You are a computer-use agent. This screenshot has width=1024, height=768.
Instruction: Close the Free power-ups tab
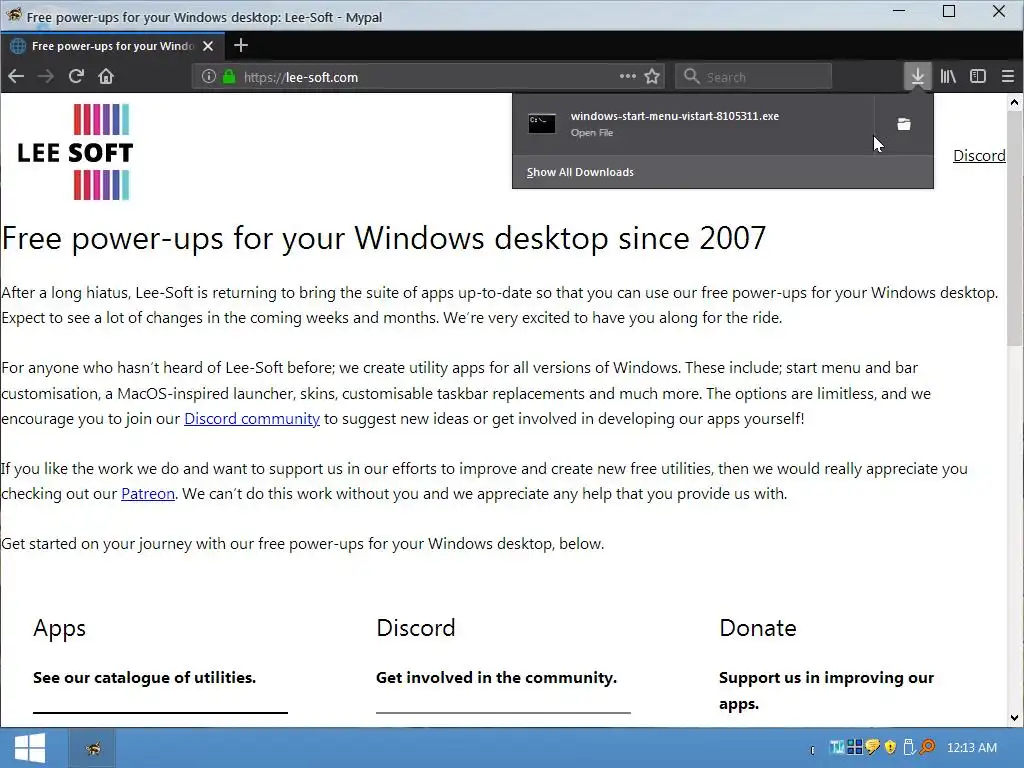208,46
